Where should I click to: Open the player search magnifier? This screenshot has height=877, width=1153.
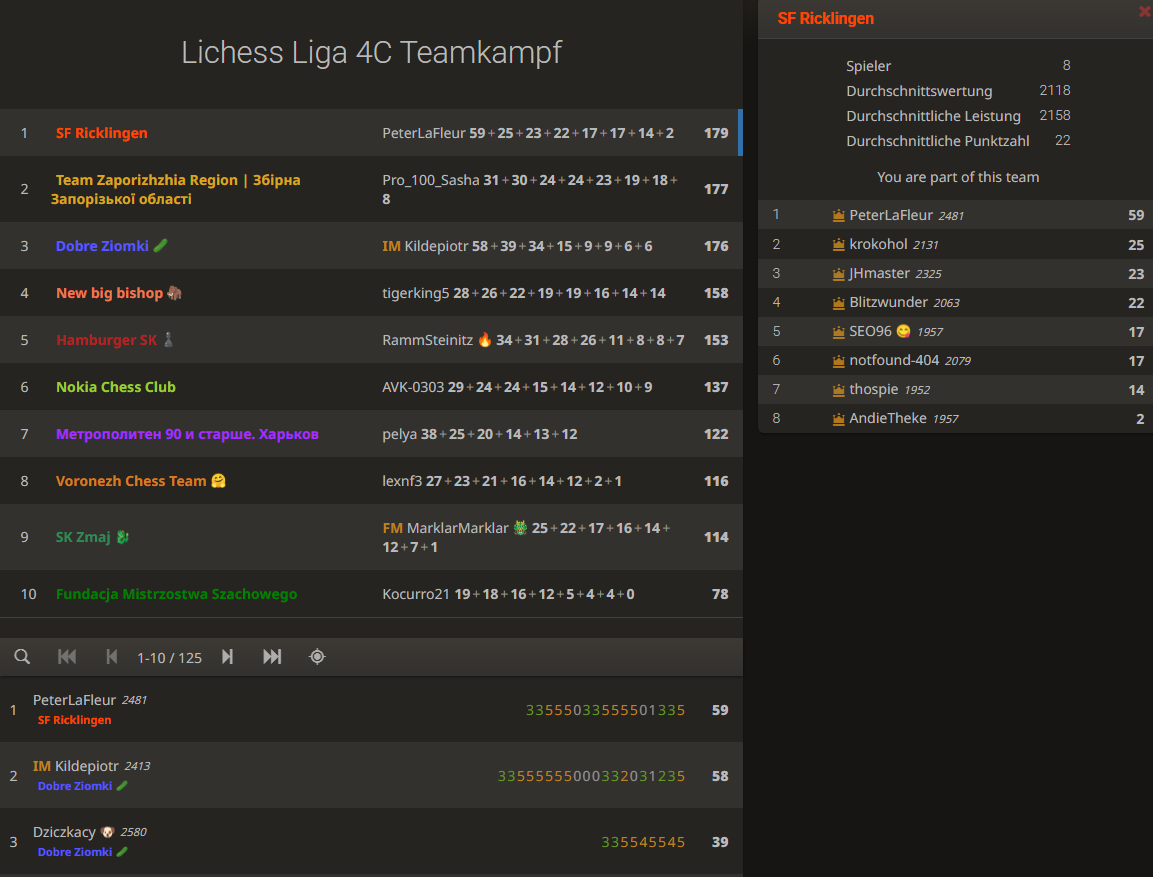22,657
